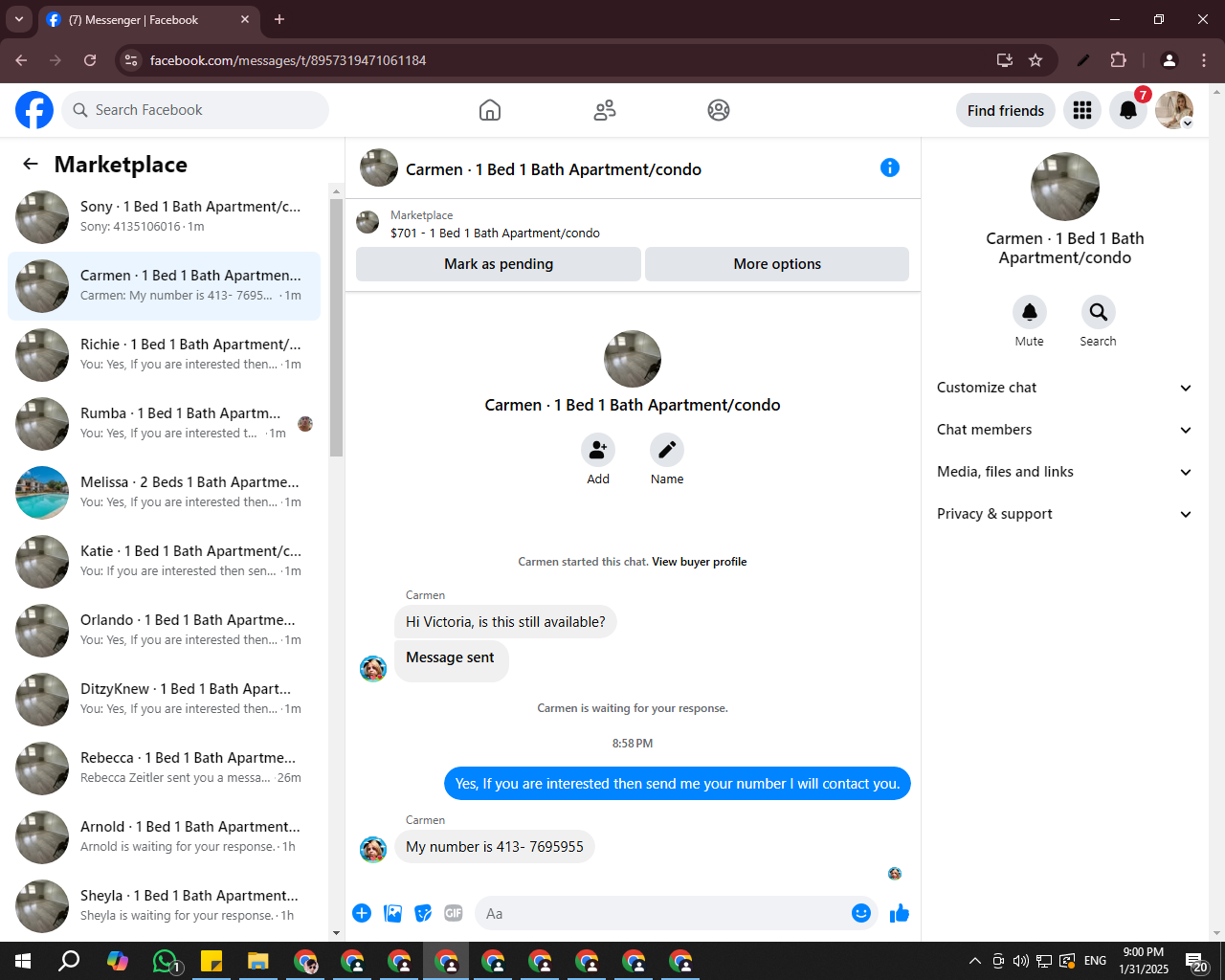Image resolution: width=1225 pixels, height=980 pixels.
Task: Expand Media, files and links section
Action: click(x=1064, y=472)
